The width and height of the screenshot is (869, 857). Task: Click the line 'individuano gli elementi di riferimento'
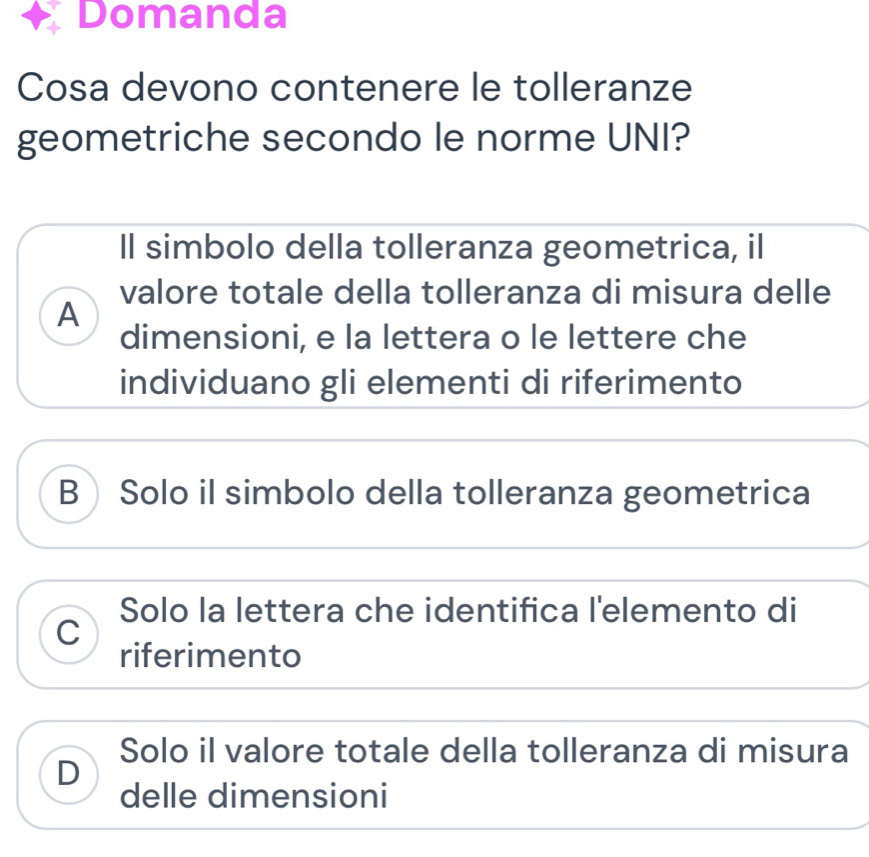point(432,383)
